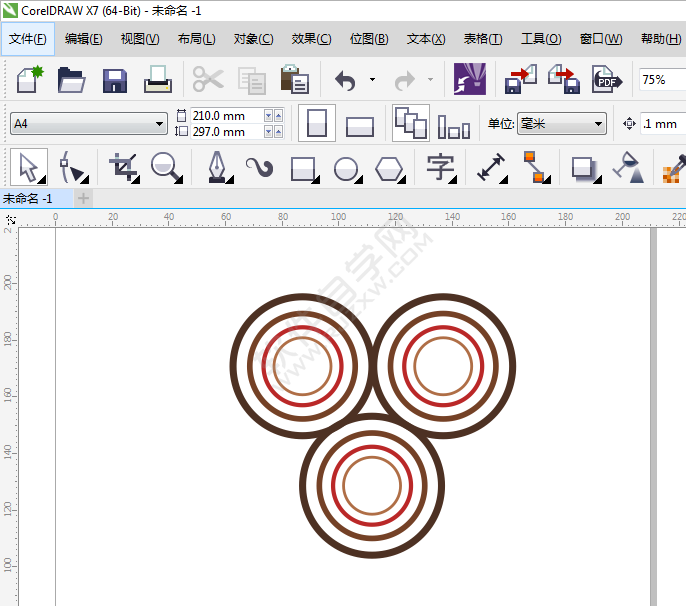Select the Pen tool
The width and height of the screenshot is (686, 606).
tap(216, 168)
